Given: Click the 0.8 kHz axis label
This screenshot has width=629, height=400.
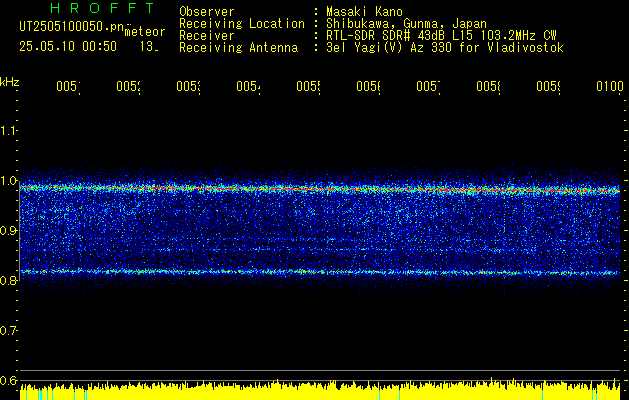Looking at the screenshot, I should point(8,280).
